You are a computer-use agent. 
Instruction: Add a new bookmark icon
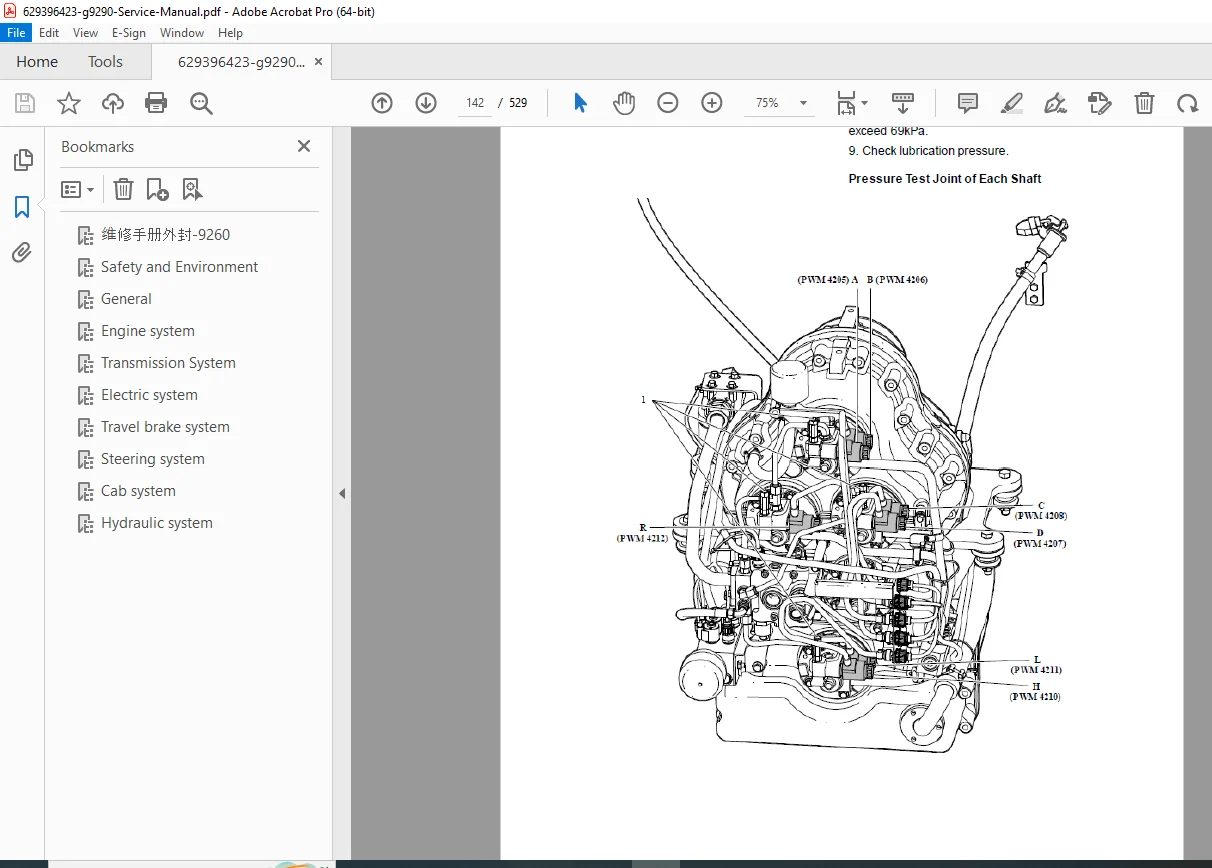point(157,189)
